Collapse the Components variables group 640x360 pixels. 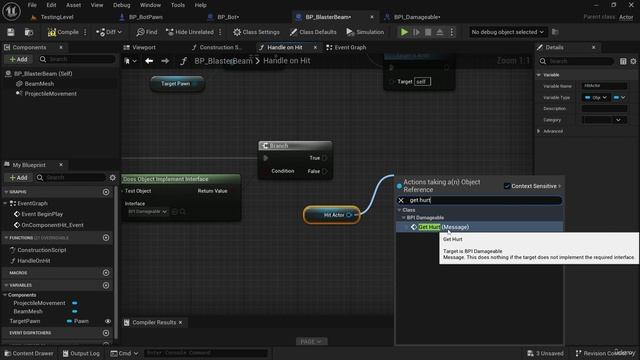coord(5,295)
